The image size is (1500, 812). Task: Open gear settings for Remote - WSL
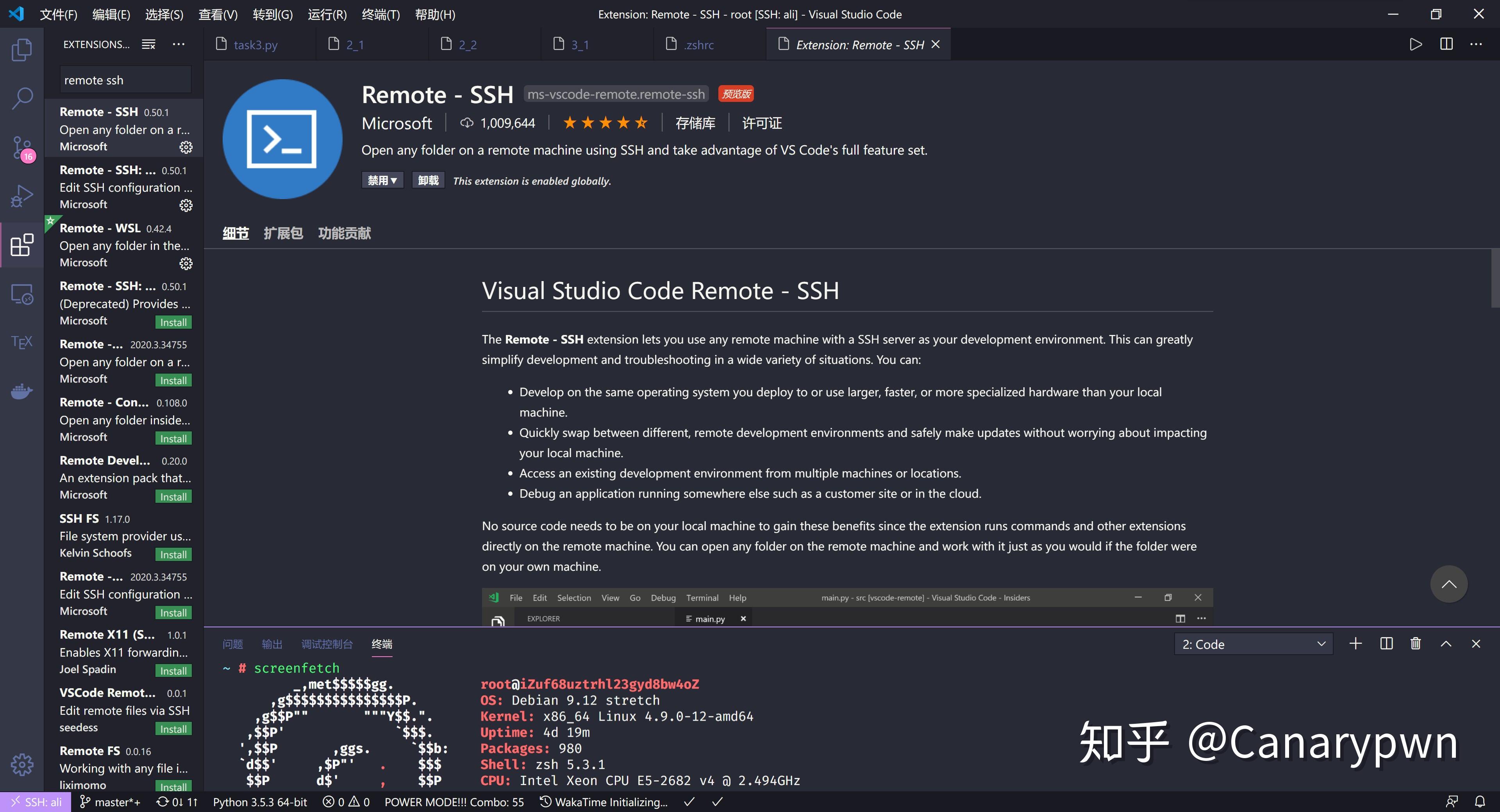pos(186,264)
